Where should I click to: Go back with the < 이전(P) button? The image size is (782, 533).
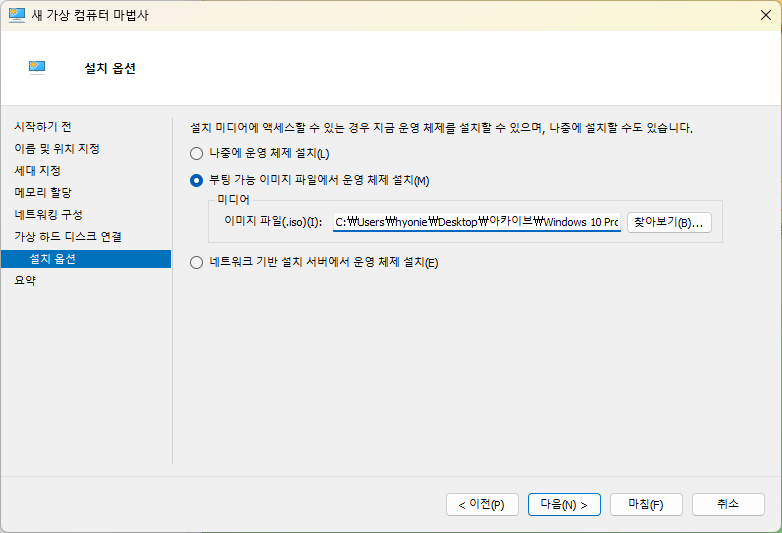[x=482, y=505]
